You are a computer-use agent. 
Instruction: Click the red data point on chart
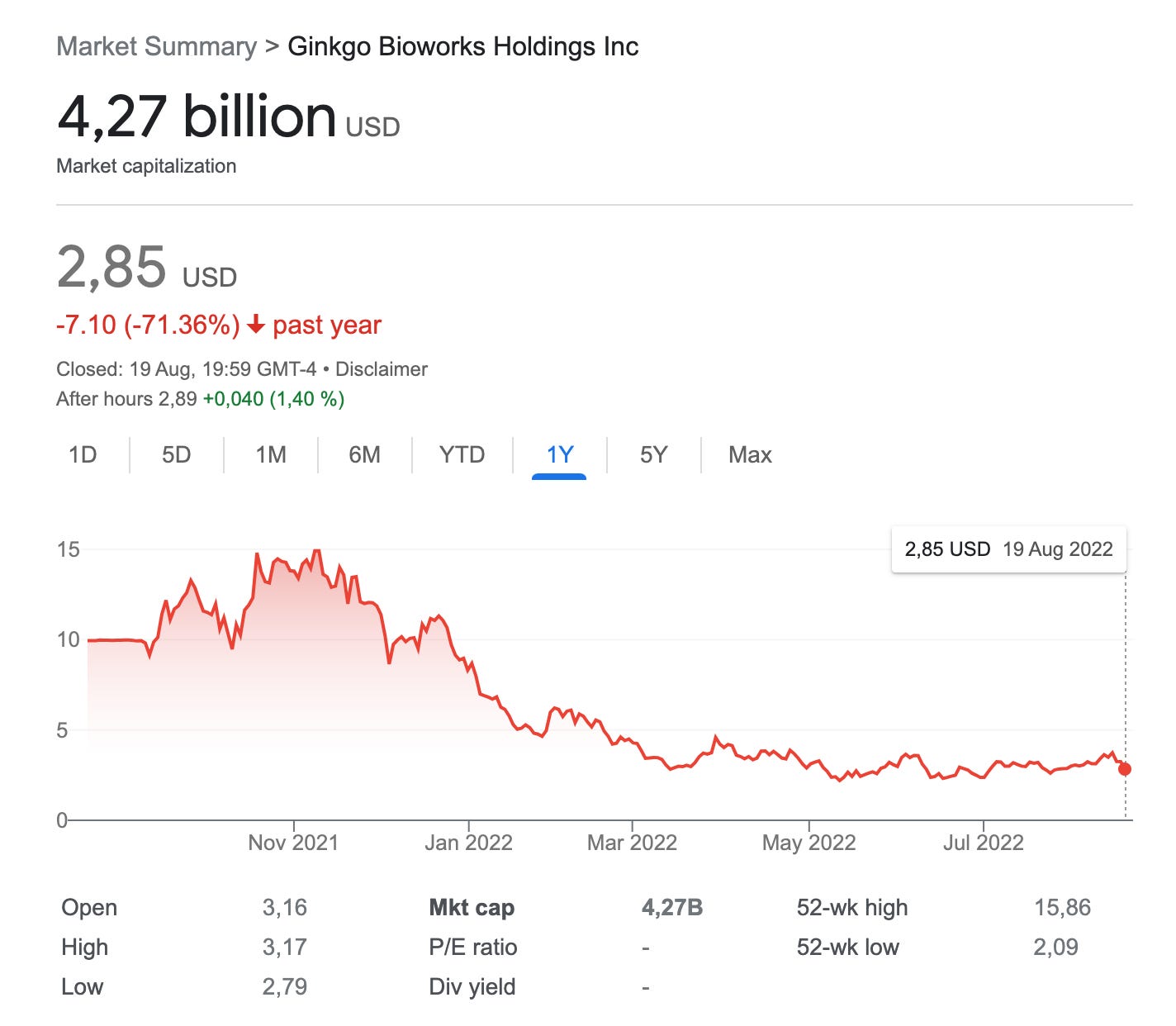click(1125, 769)
